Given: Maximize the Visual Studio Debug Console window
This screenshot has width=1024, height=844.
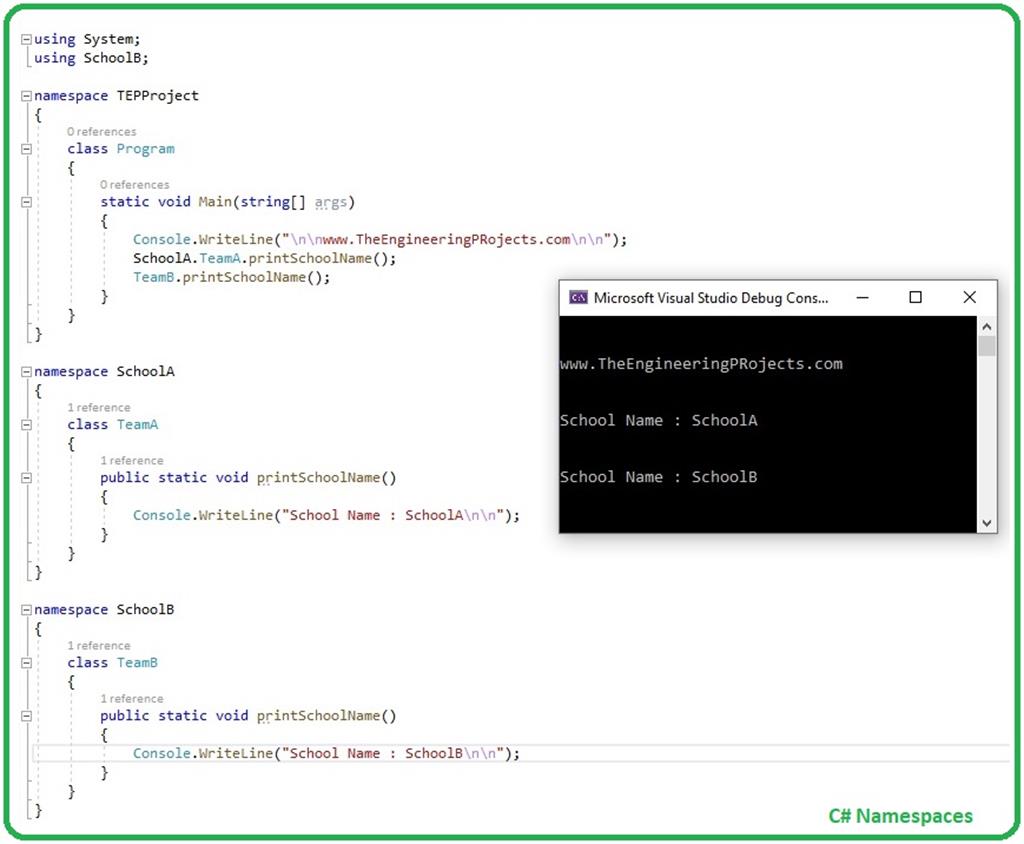Looking at the screenshot, I should pyautogui.click(x=915, y=298).
